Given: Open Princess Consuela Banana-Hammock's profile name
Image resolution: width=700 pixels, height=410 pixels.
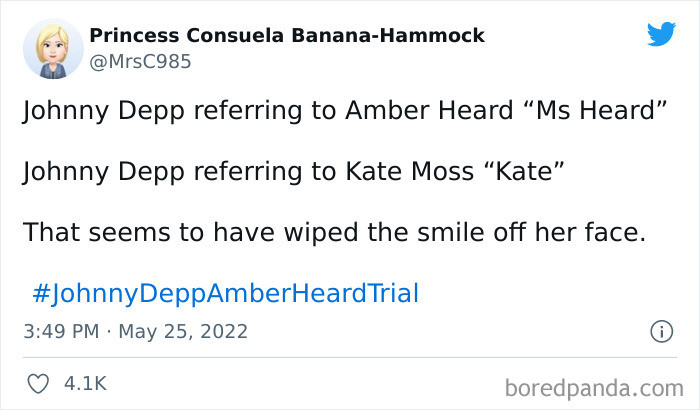Looking at the screenshot, I should click(x=287, y=35).
